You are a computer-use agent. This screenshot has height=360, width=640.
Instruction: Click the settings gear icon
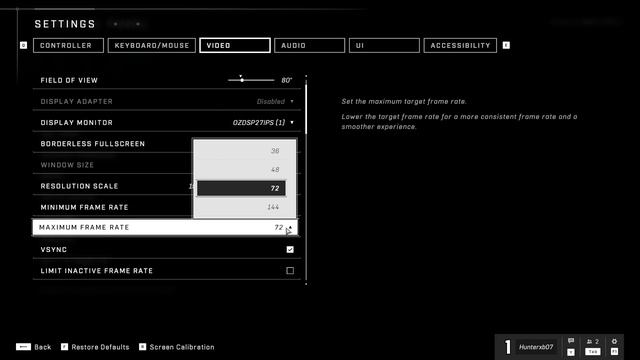(x=614, y=341)
